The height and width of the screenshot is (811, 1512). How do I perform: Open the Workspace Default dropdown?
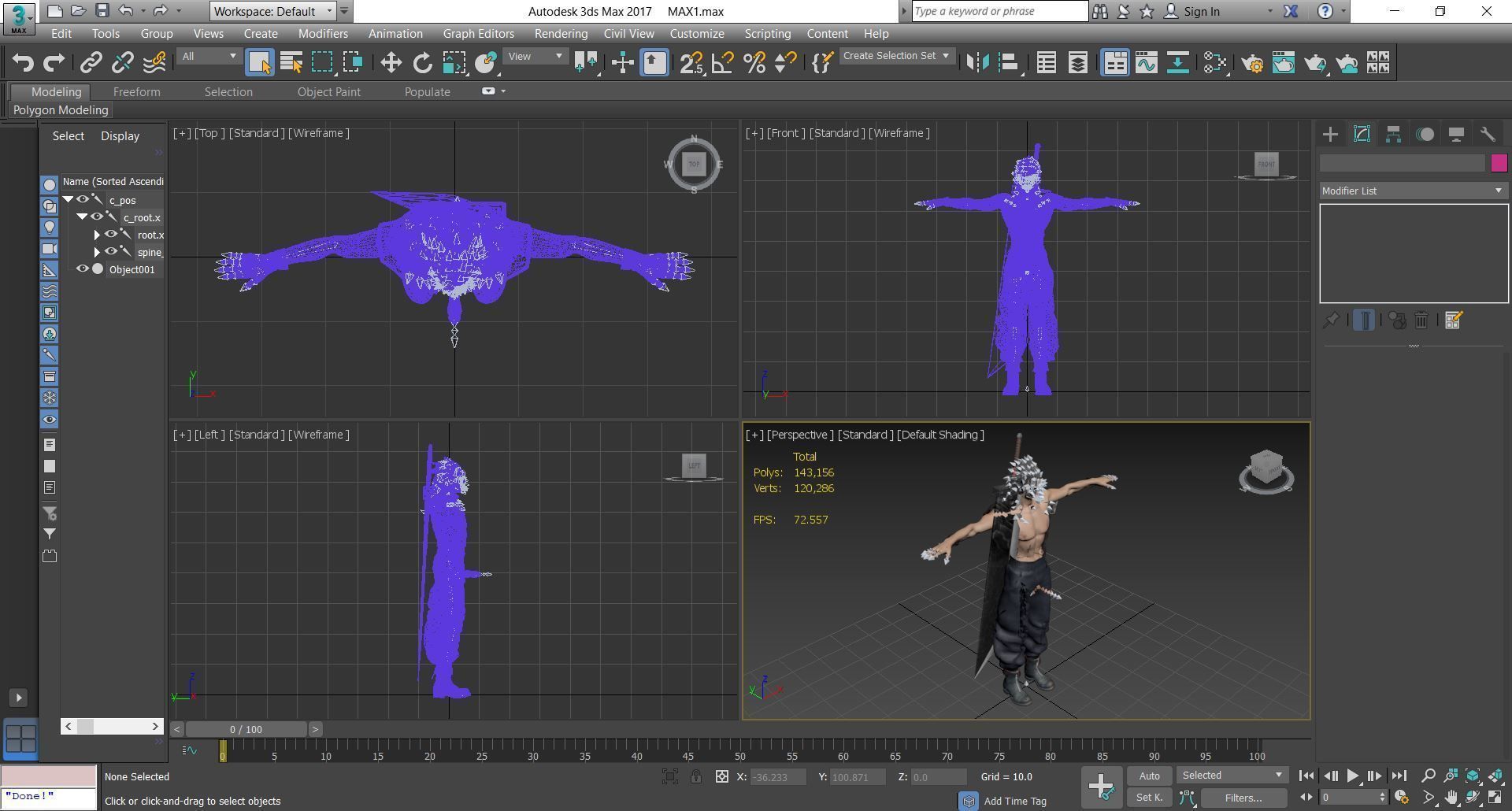273,11
